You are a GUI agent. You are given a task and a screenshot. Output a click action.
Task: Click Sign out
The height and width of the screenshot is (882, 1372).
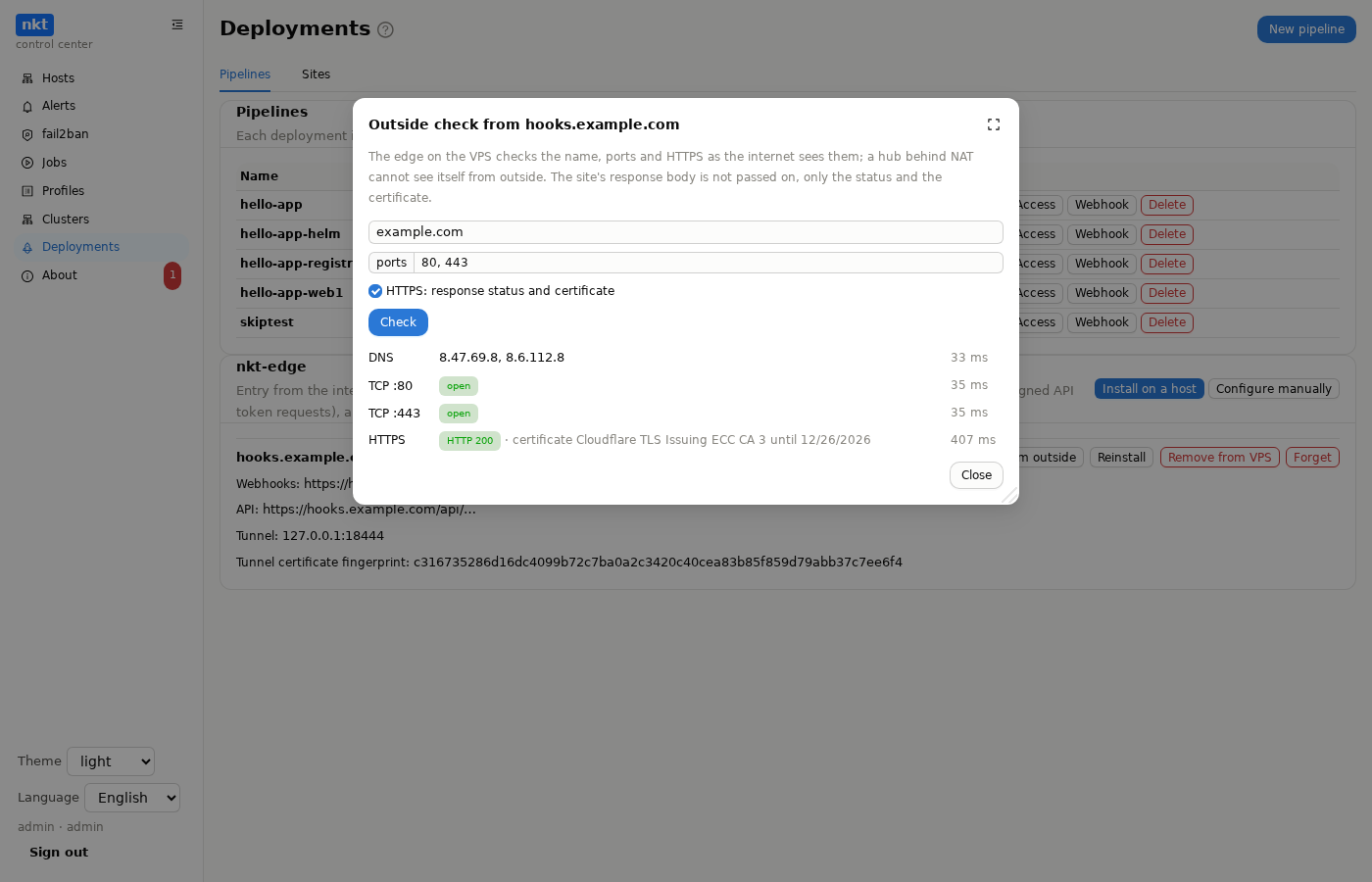point(59,853)
